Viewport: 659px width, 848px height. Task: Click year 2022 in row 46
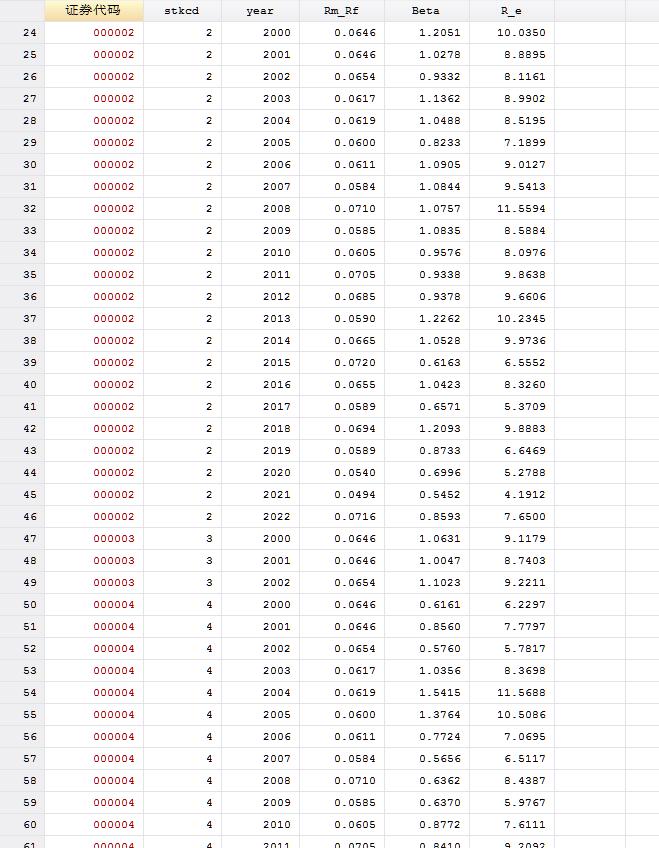(277, 517)
